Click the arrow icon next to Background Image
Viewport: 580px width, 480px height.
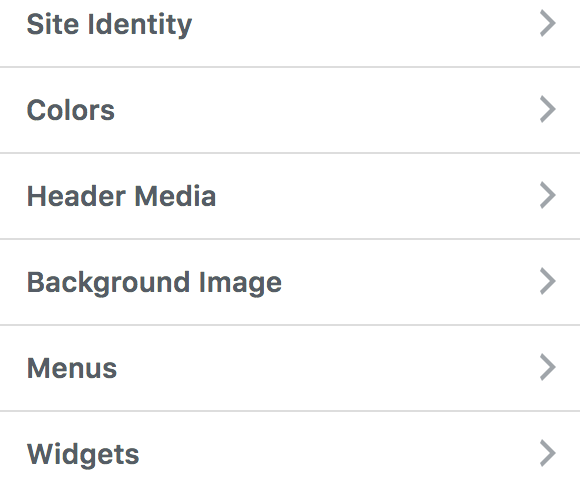(x=548, y=281)
